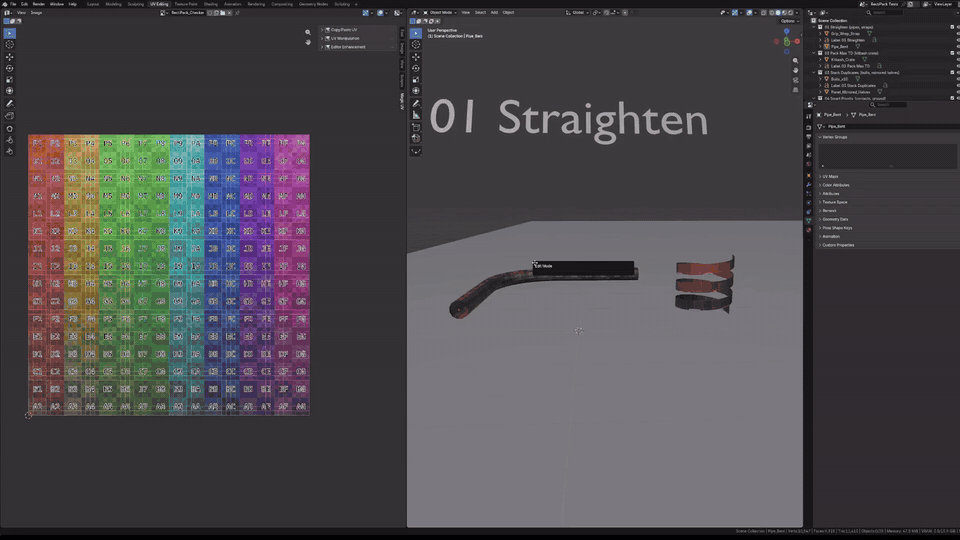This screenshot has height=540, width=960.
Task: Open the Object Mode dropdown
Action: [x=440, y=12]
